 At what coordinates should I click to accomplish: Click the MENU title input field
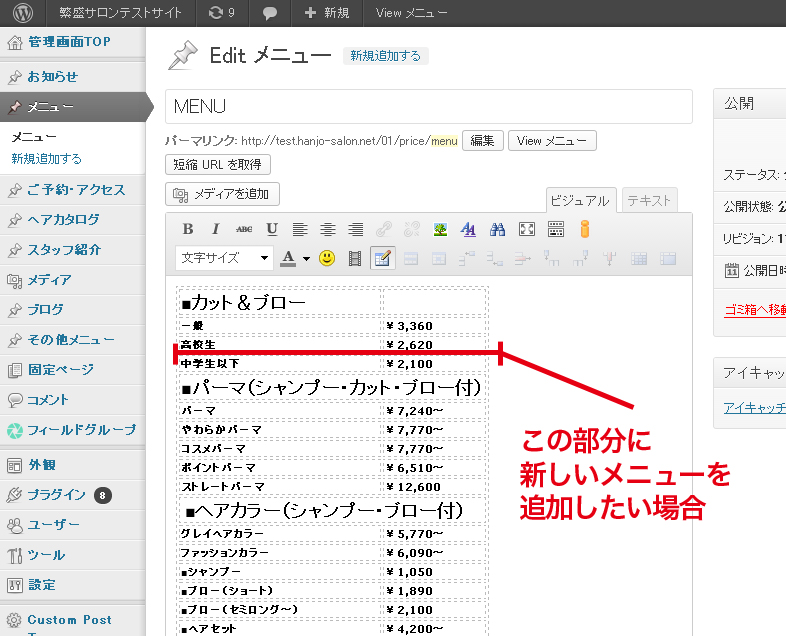(428, 106)
